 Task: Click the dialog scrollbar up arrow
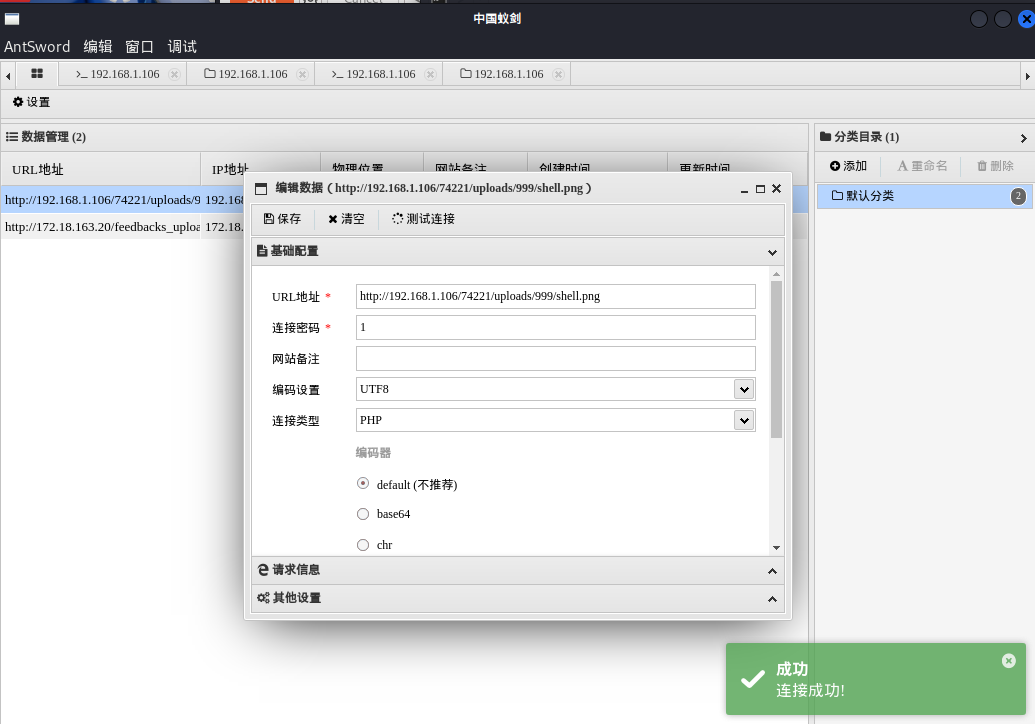[776, 274]
